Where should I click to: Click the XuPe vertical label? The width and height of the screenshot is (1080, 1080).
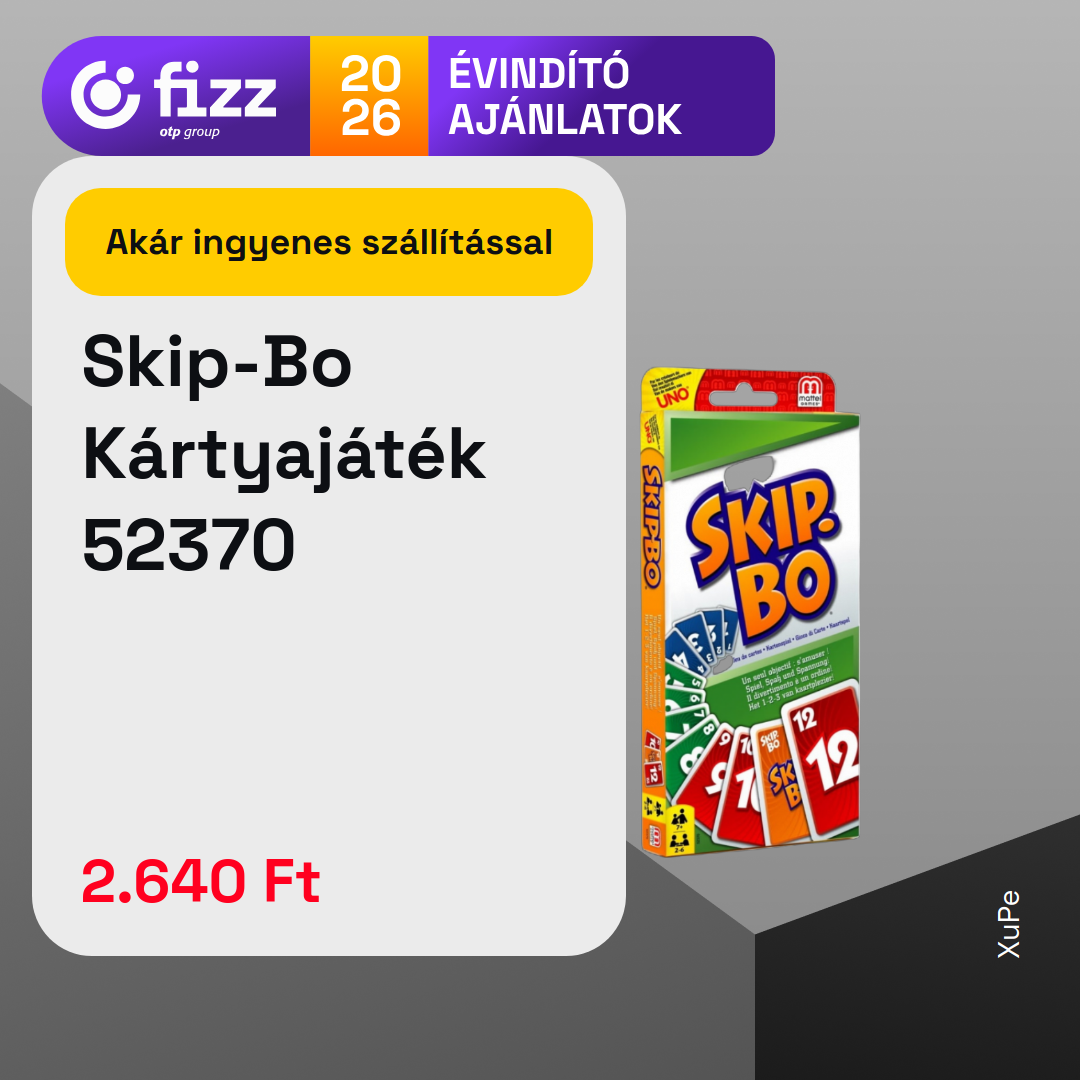click(x=1008, y=924)
